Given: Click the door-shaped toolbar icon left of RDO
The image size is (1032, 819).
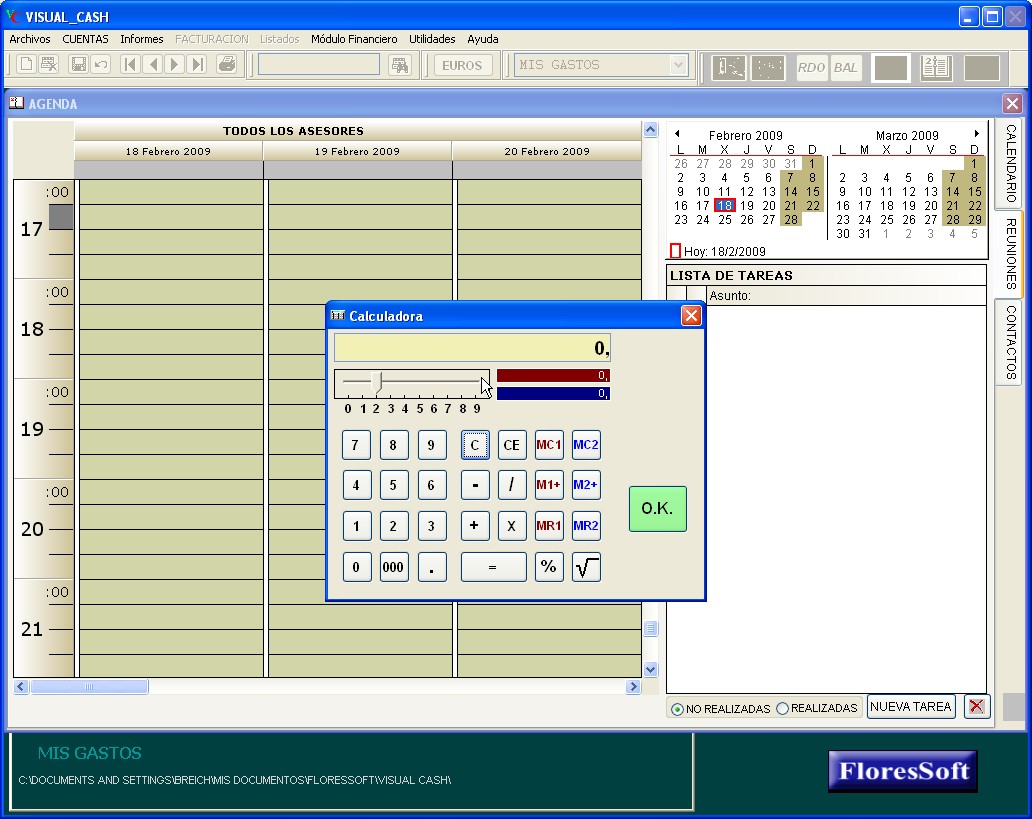Looking at the screenshot, I should (729, 67).
